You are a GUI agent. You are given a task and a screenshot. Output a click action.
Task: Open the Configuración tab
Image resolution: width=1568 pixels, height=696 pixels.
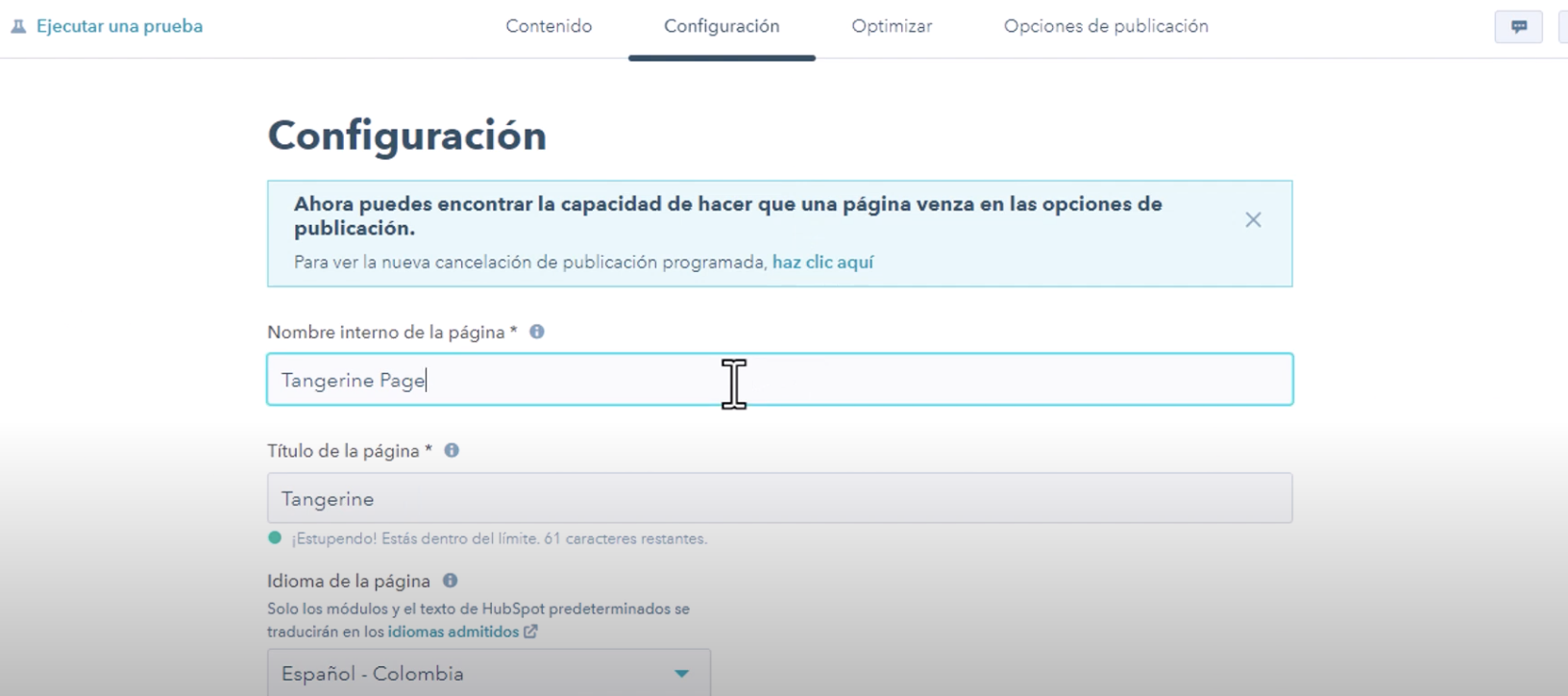722,26
